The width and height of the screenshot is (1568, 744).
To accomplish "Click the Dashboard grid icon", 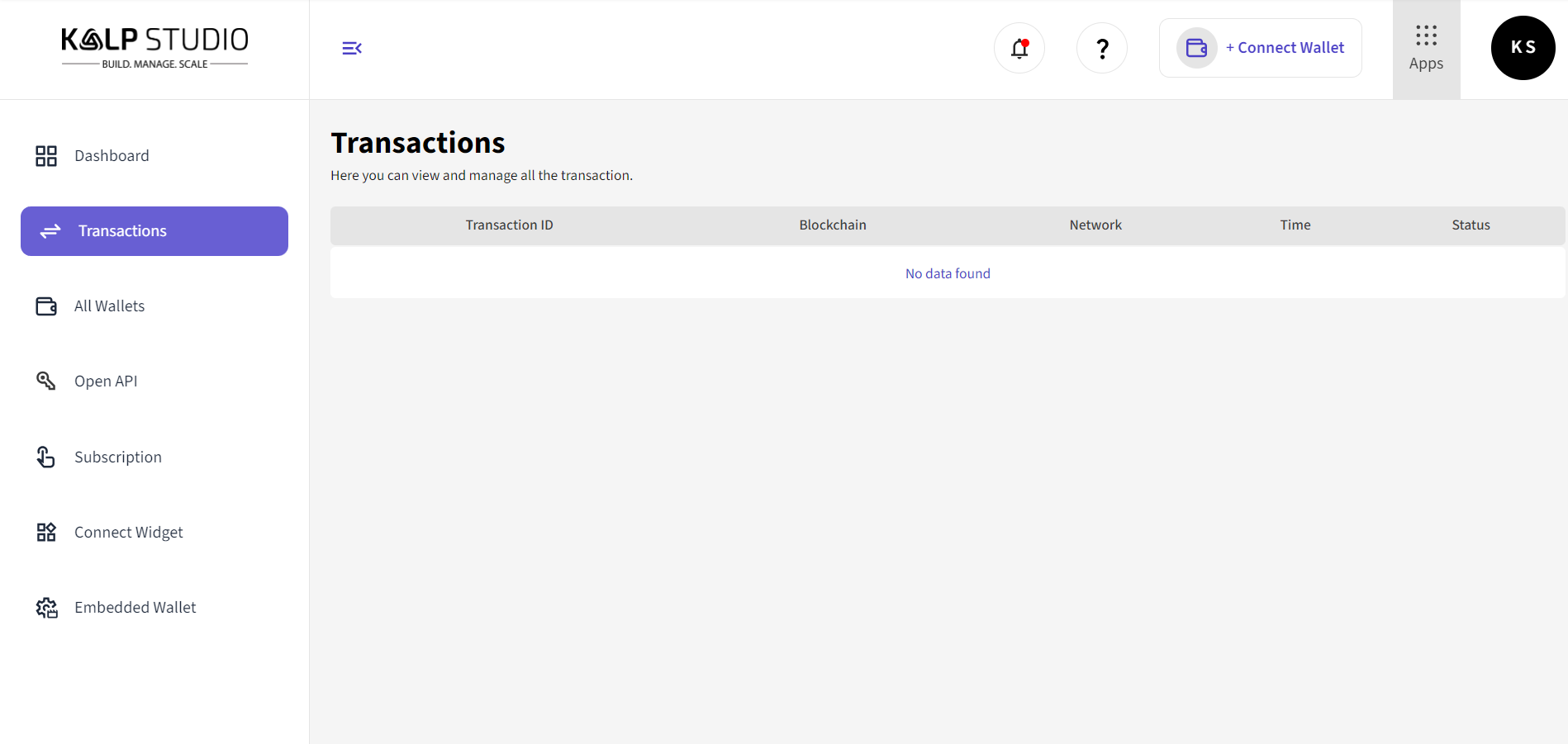I will [x=46, y=156].
